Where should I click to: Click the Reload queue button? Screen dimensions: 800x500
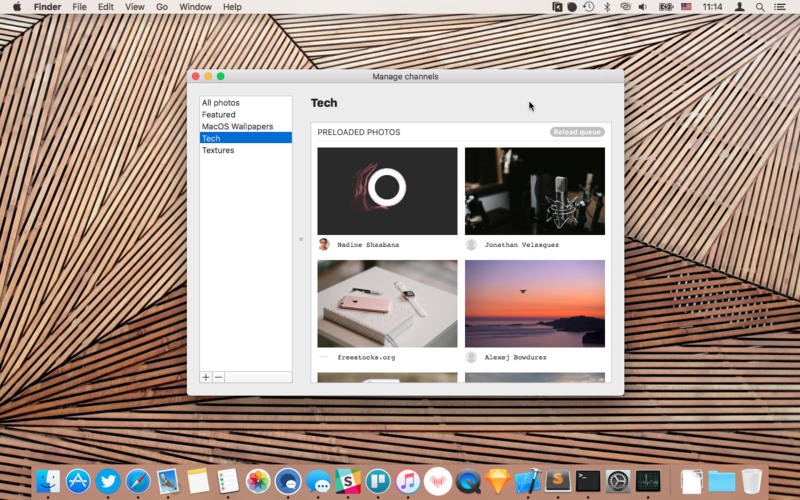pyautogui.click(x=577, y=132)
